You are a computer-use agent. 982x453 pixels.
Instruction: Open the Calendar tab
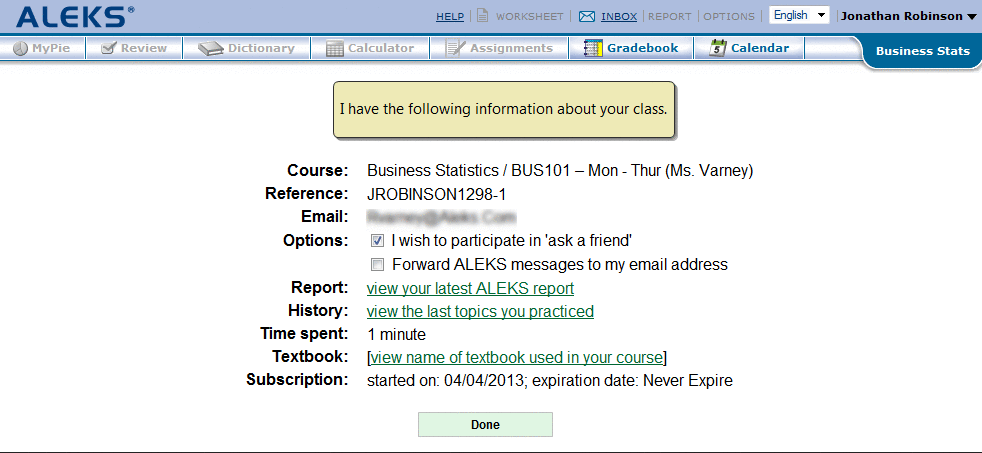749,48
